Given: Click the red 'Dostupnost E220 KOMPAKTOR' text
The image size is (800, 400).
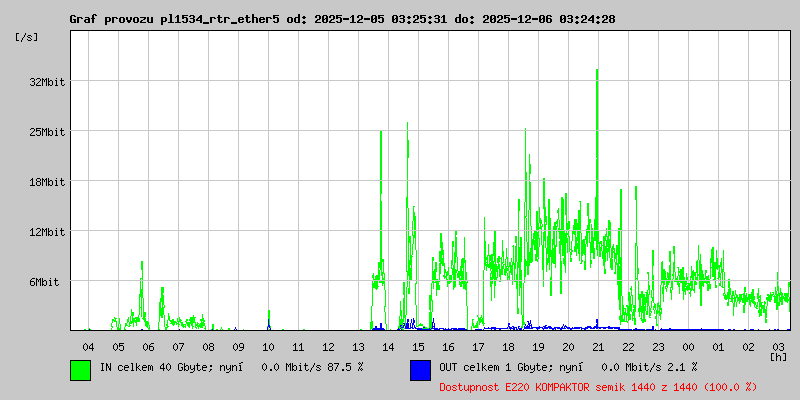Looking at the screenshot, I should point(598,387).
